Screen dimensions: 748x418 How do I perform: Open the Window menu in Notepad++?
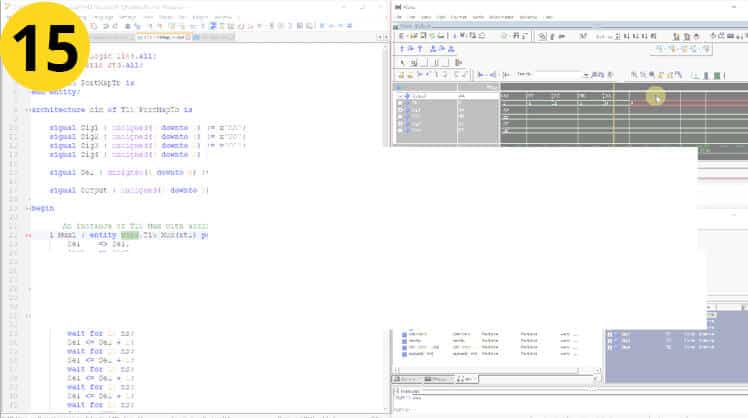point(223,17)
